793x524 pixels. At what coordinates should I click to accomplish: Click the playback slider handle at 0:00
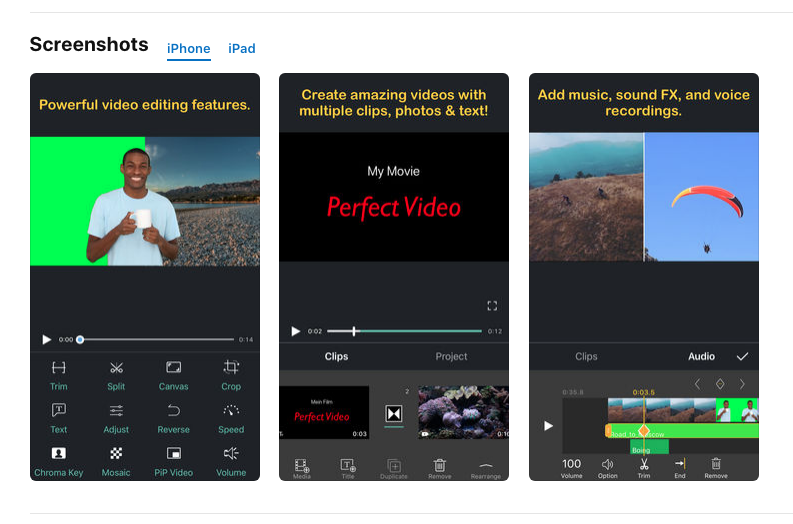pos(80,339)
